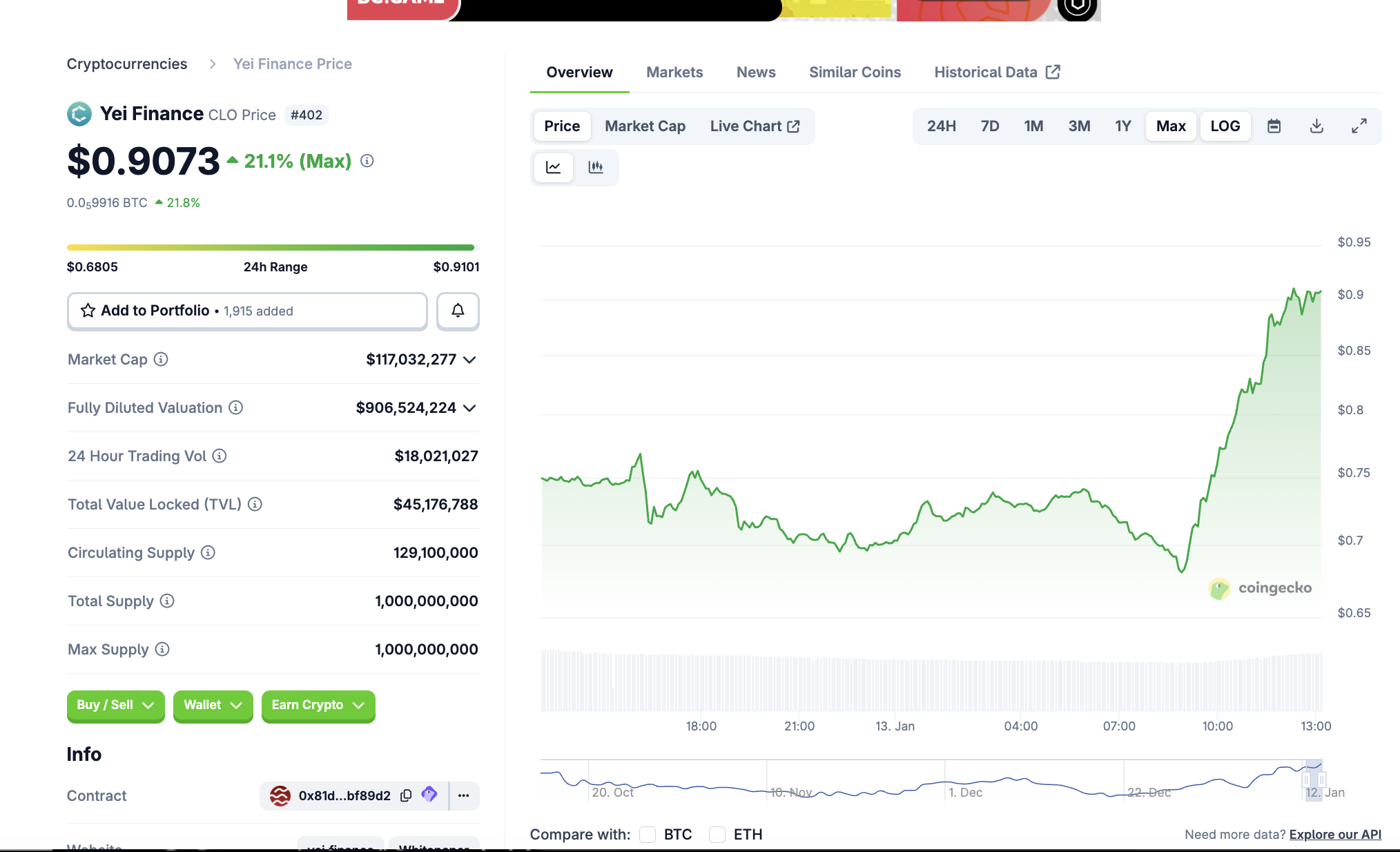Select the line chart style icon
Viewport: 1400px width, 852px height.
[552, 167]
